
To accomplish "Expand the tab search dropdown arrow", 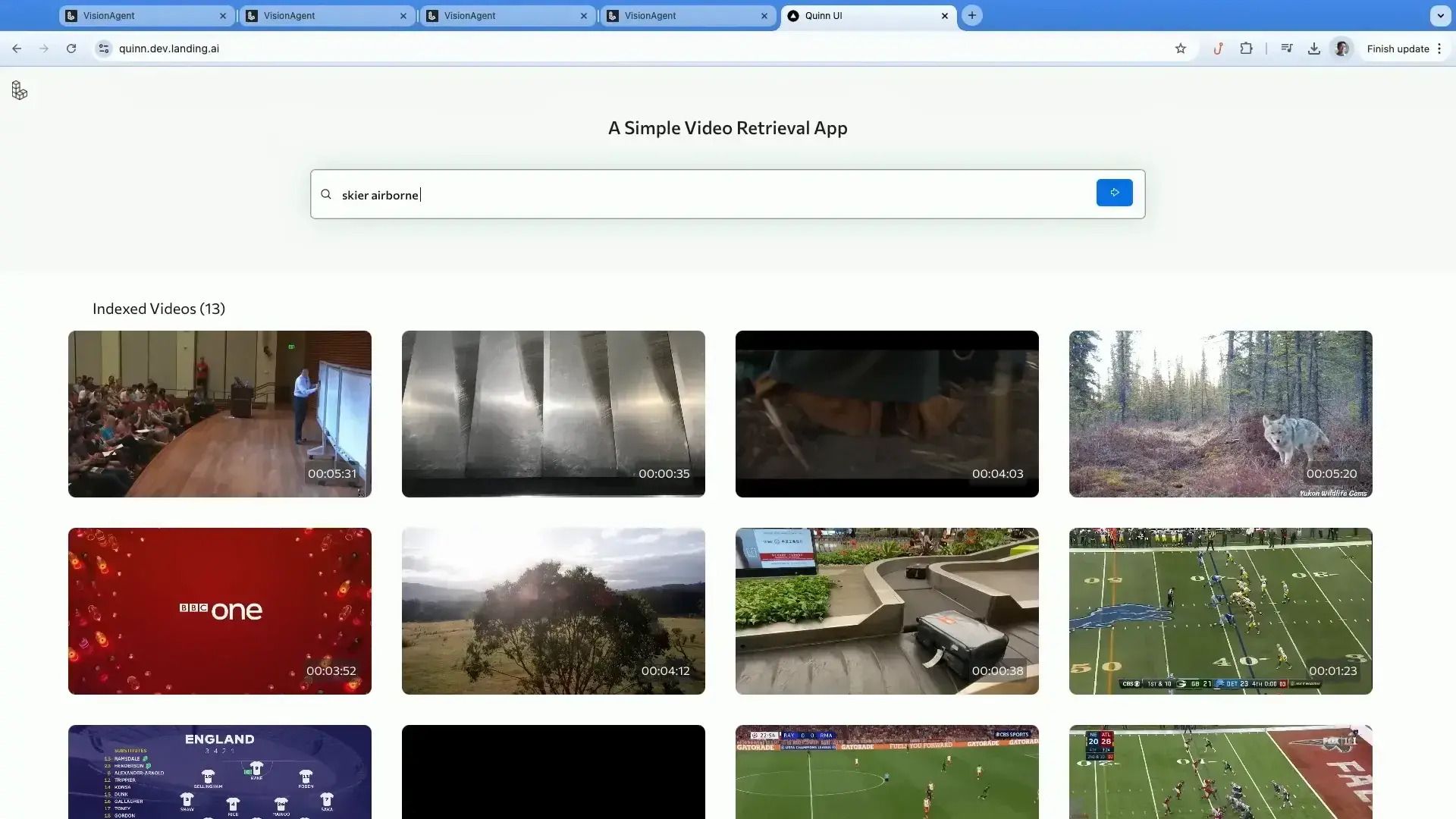I will (1440, 15).
